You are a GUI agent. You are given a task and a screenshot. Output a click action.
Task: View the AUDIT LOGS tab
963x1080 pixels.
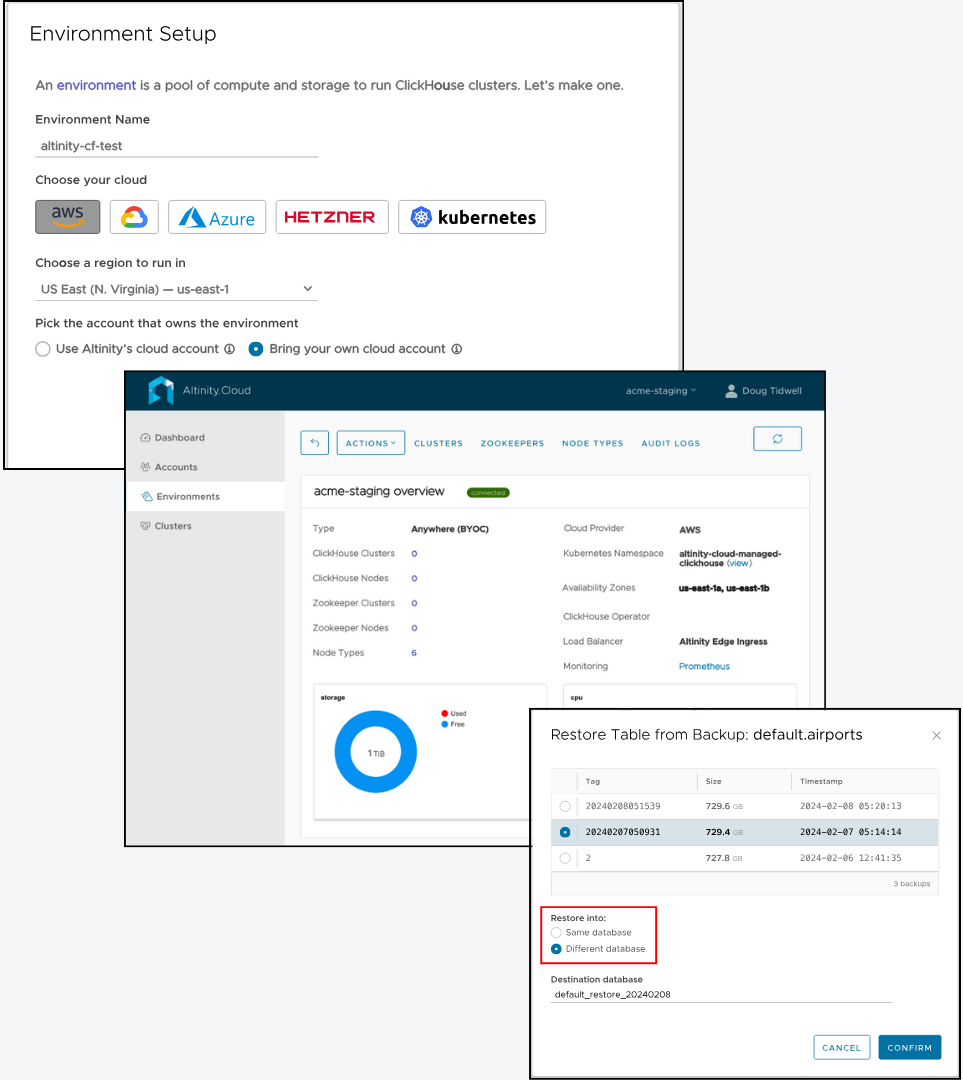coord(670,444)
